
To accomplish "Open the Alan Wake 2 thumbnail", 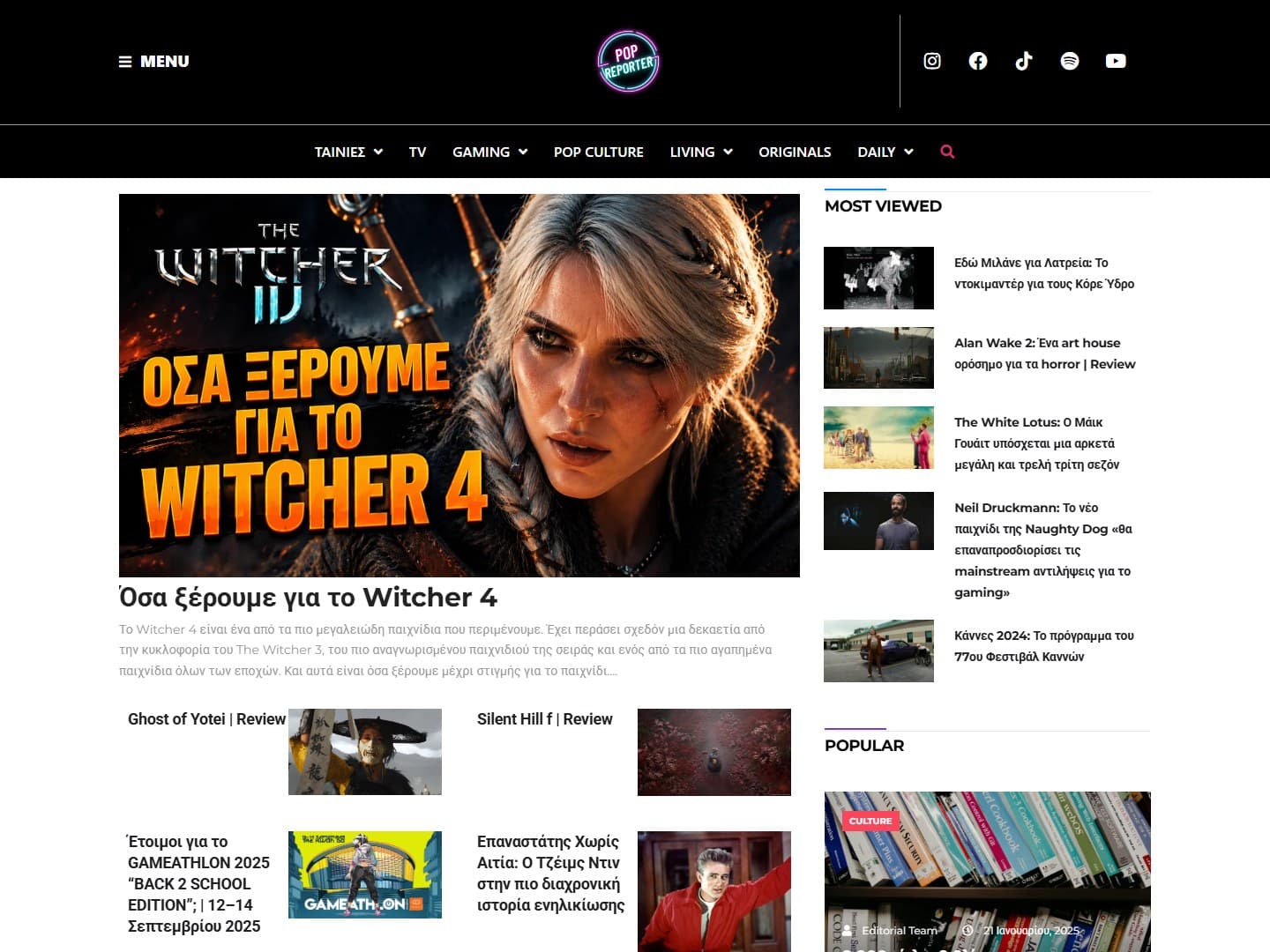I will pyautogui.click(x=878, y=358).
